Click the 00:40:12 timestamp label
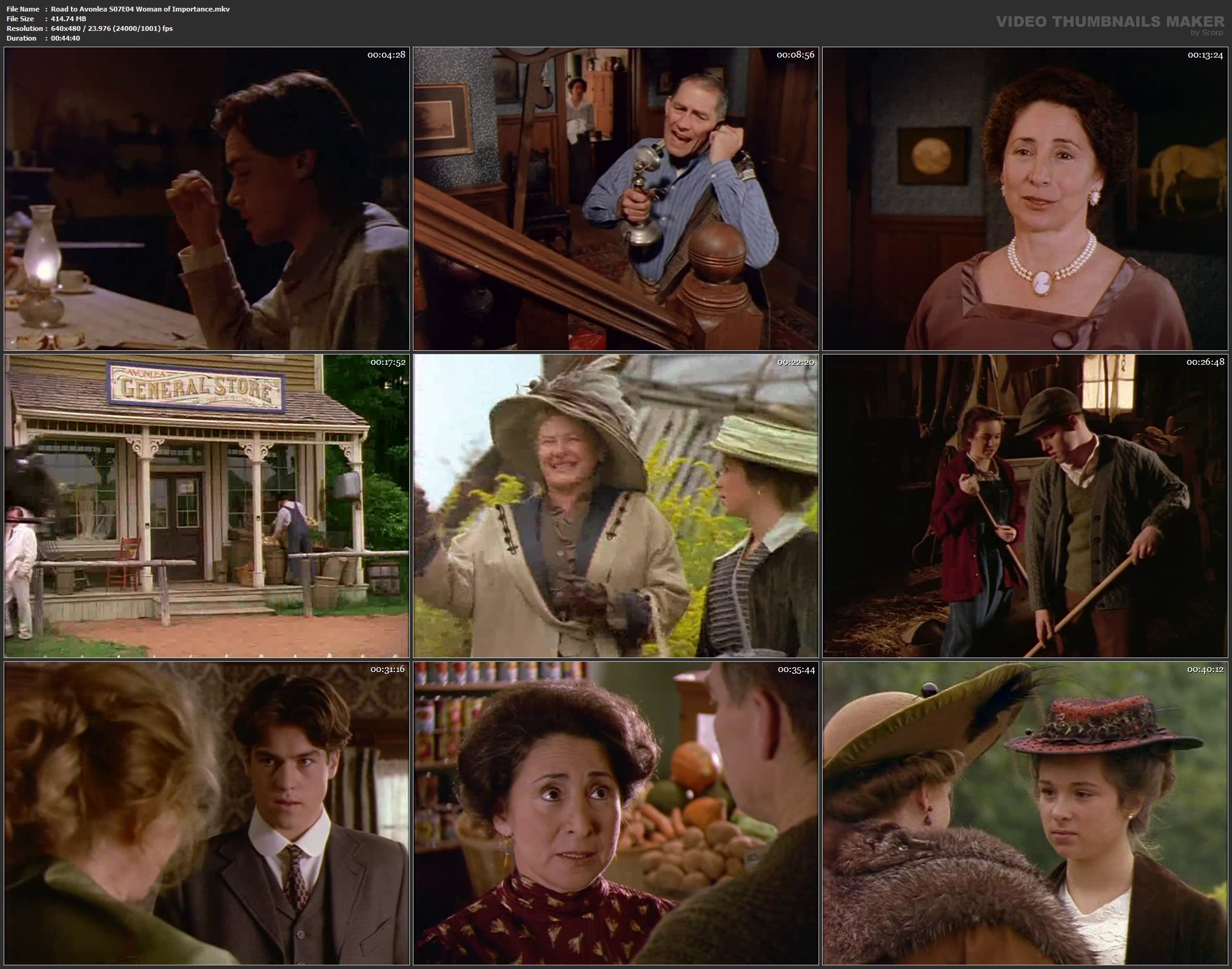Screen dimensions: 1232x969 click(x=1205, y=669)
